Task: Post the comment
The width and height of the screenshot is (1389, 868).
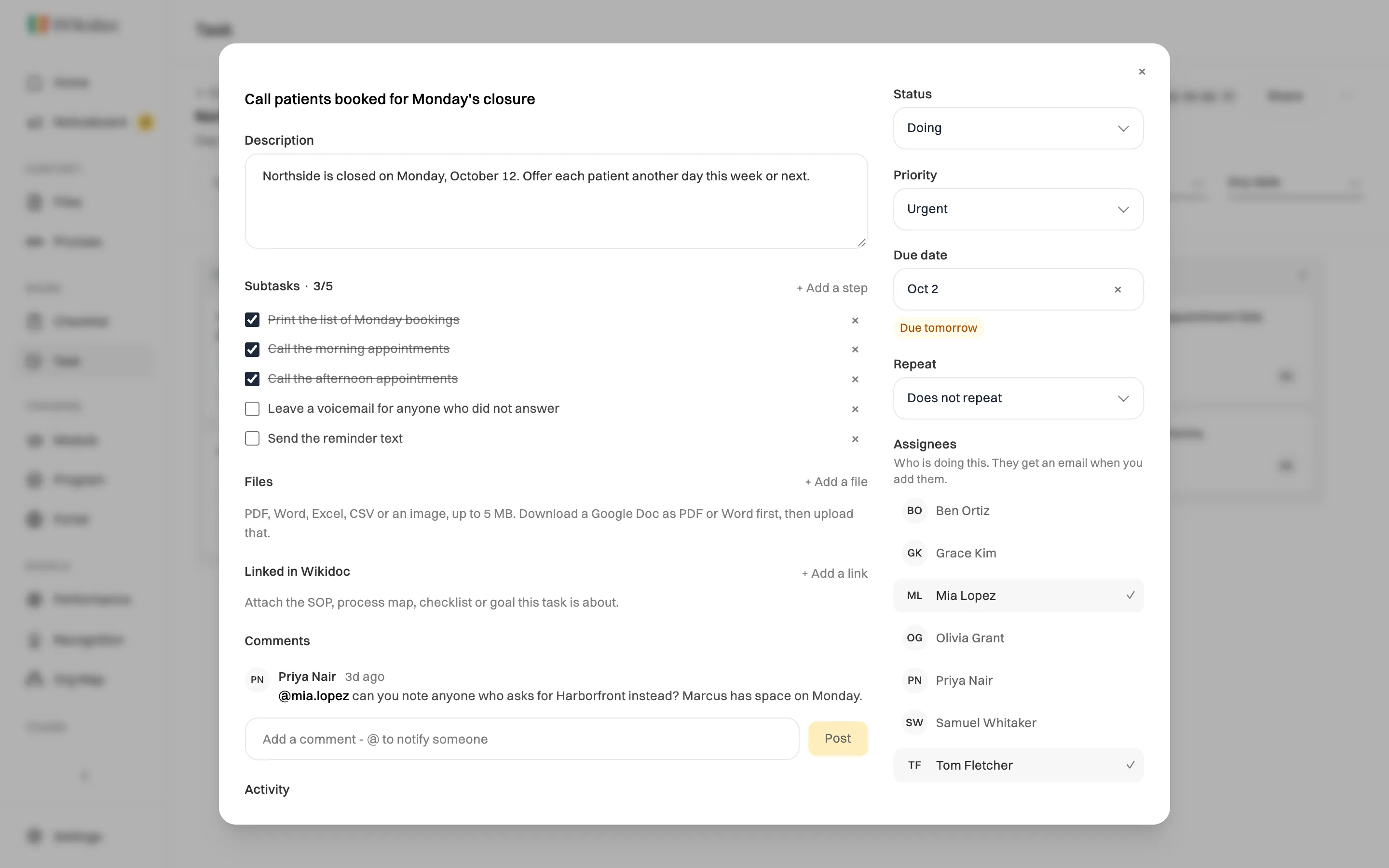Action: pyautogui.click(x=838, y=739)
